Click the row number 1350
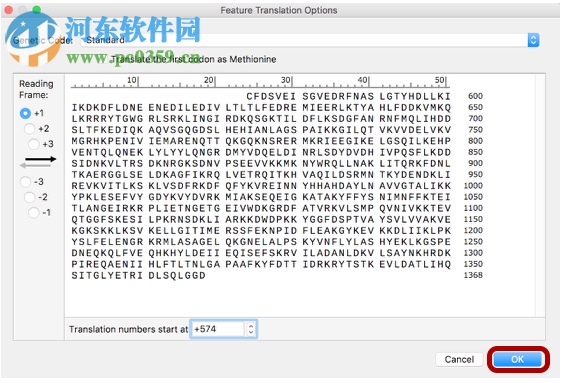 (x=473, y=264)
